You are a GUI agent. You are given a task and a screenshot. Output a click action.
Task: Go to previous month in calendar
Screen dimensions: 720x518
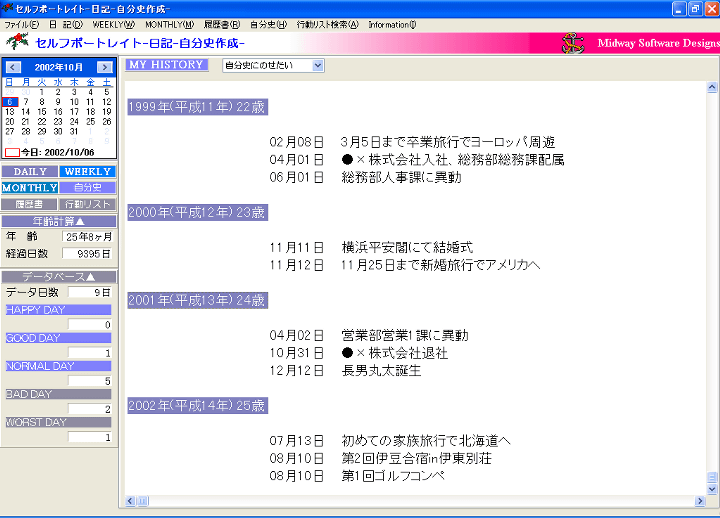click(x=13, y=68)
